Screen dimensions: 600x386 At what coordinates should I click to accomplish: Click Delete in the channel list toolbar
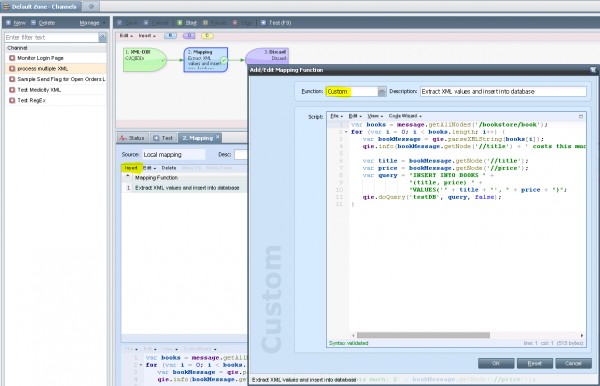click(x=43, y=23)
